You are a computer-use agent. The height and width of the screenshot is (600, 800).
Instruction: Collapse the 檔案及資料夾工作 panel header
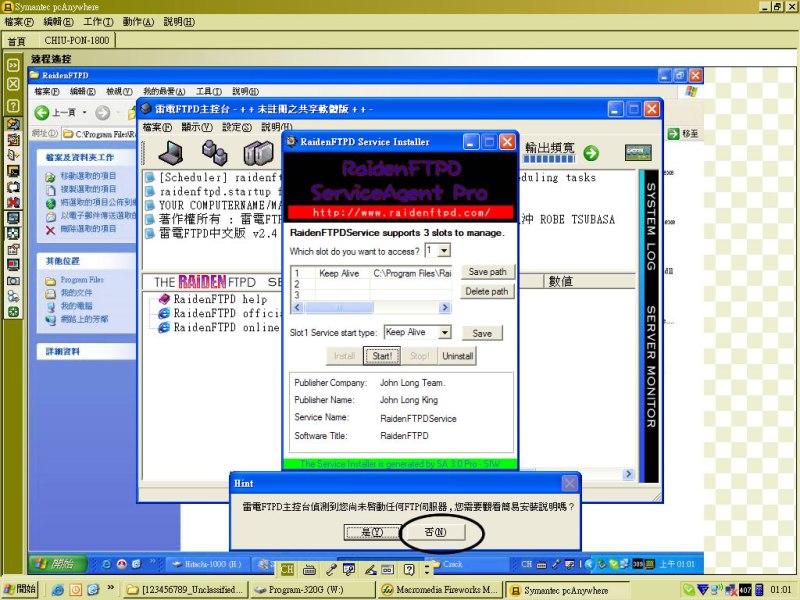tap(87, 157)
